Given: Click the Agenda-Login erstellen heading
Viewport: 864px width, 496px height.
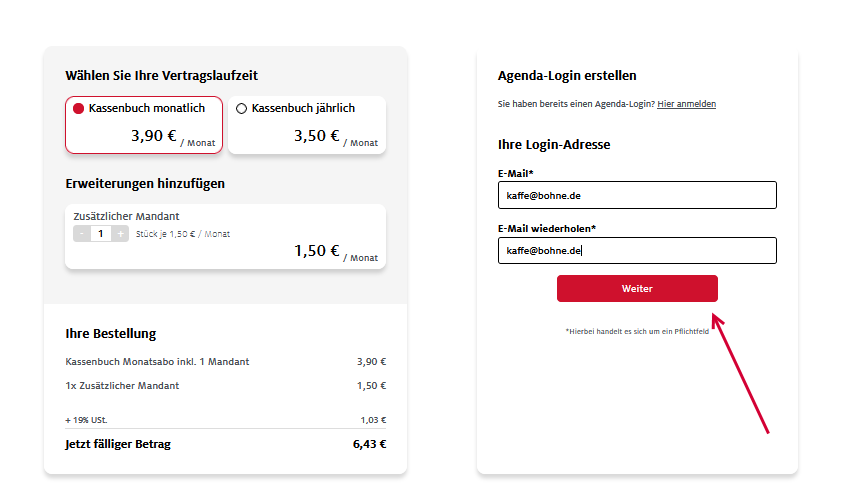Looking at the screenshot, I should click(x=567, y=76).
